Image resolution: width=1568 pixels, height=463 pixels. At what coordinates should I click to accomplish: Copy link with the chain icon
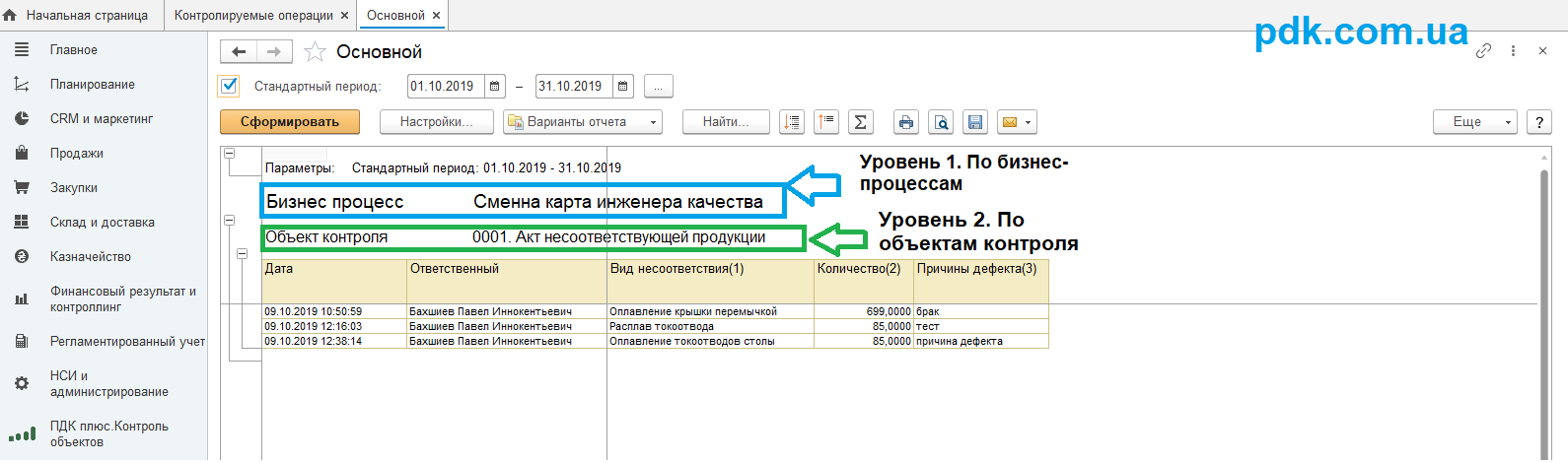[x=1483, y=51]
